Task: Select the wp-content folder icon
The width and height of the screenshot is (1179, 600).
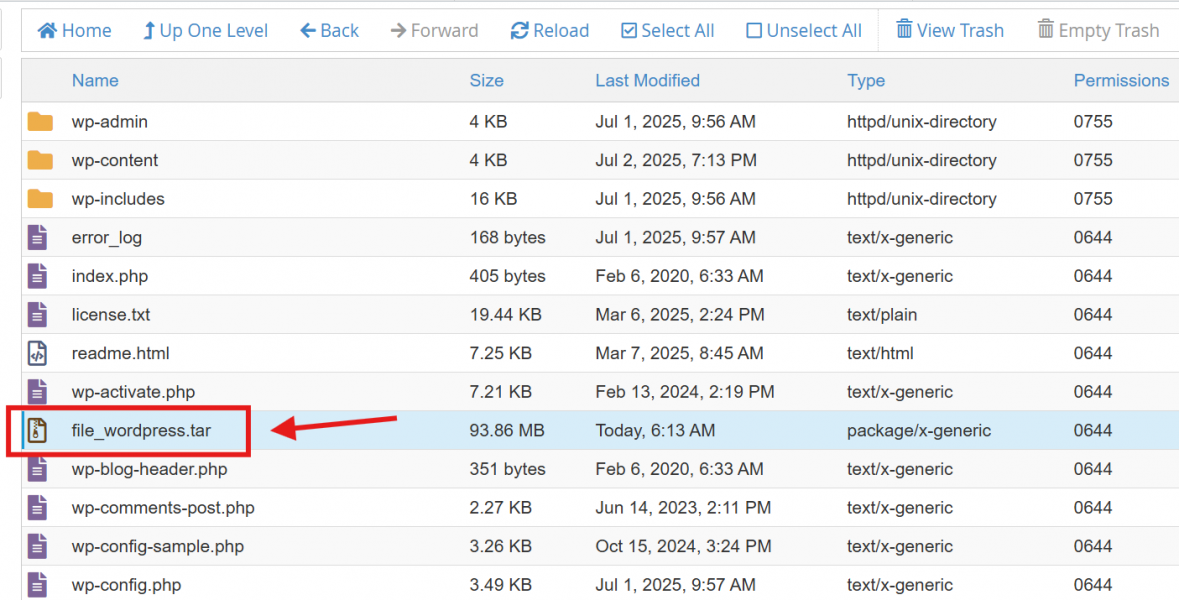Action: tap(40, 160)
